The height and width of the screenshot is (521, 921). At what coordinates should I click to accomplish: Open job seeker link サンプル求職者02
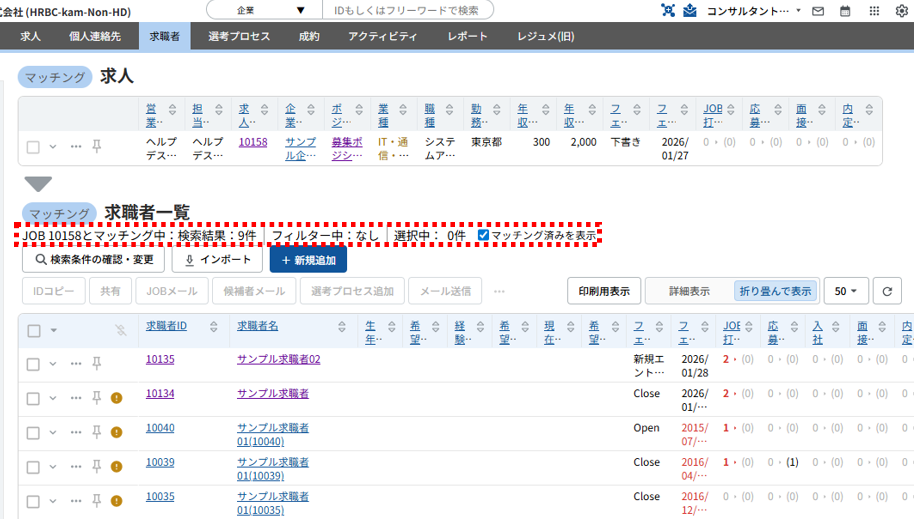tap(278, 359)
